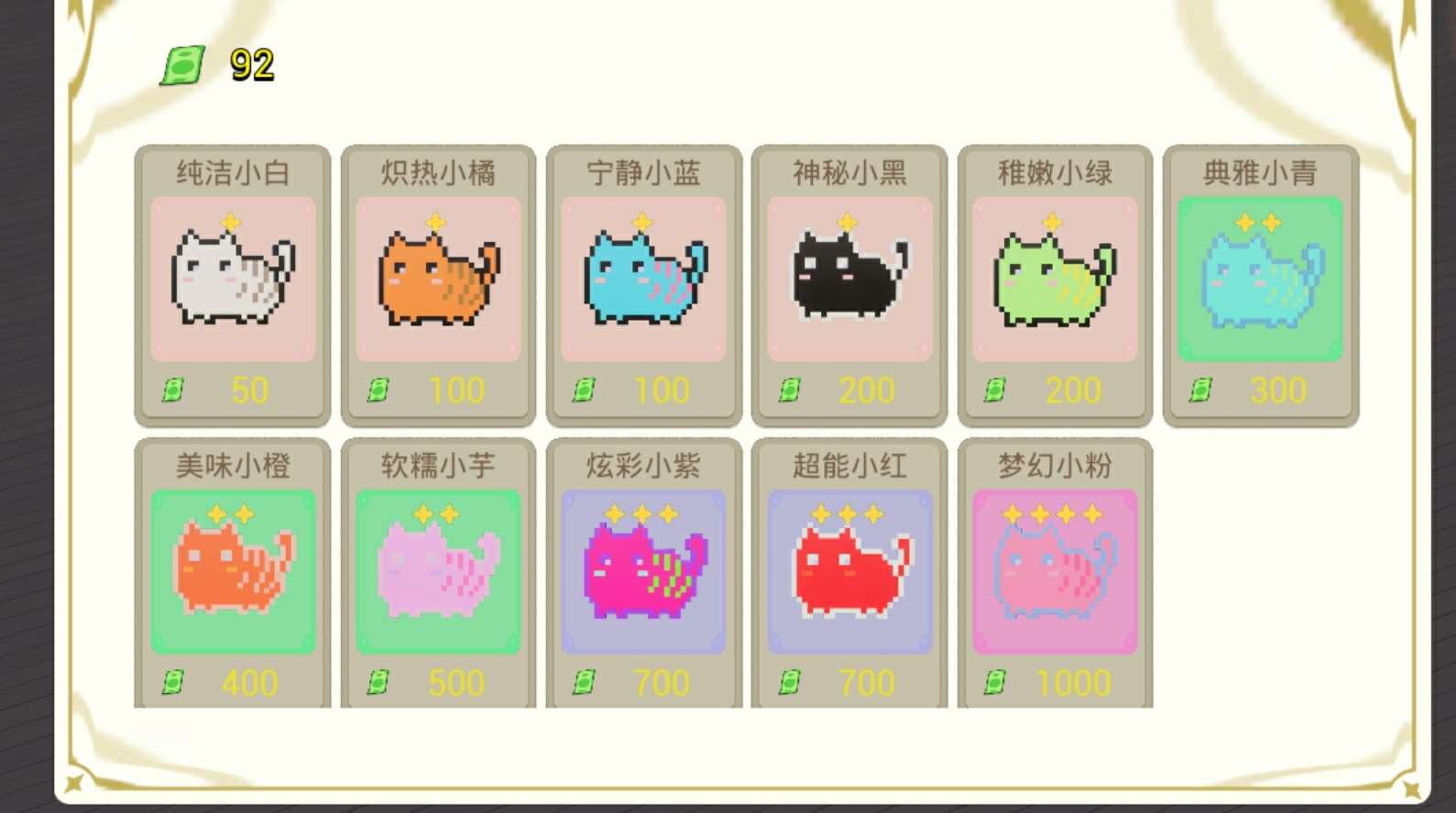Click the 50 price on 纯洁小白
Screen dimensions: 1456x813
(249, 390)
